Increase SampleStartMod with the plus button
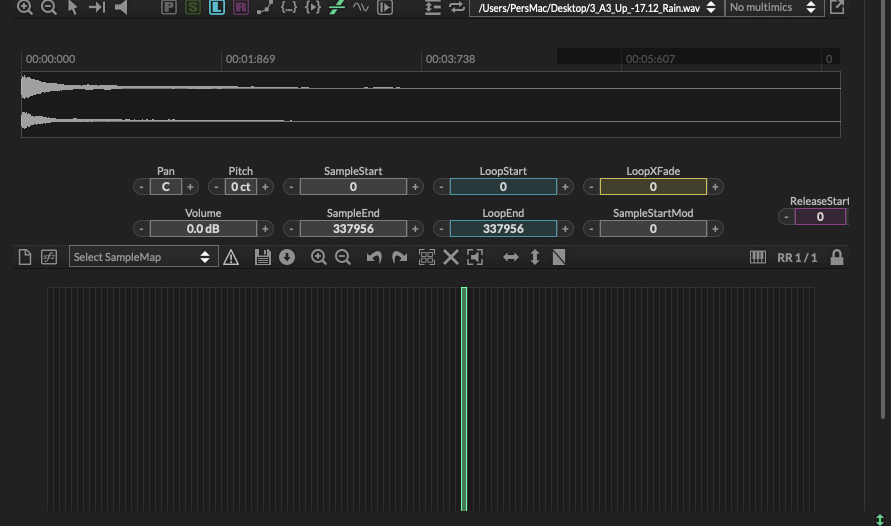 coord(715,229)
